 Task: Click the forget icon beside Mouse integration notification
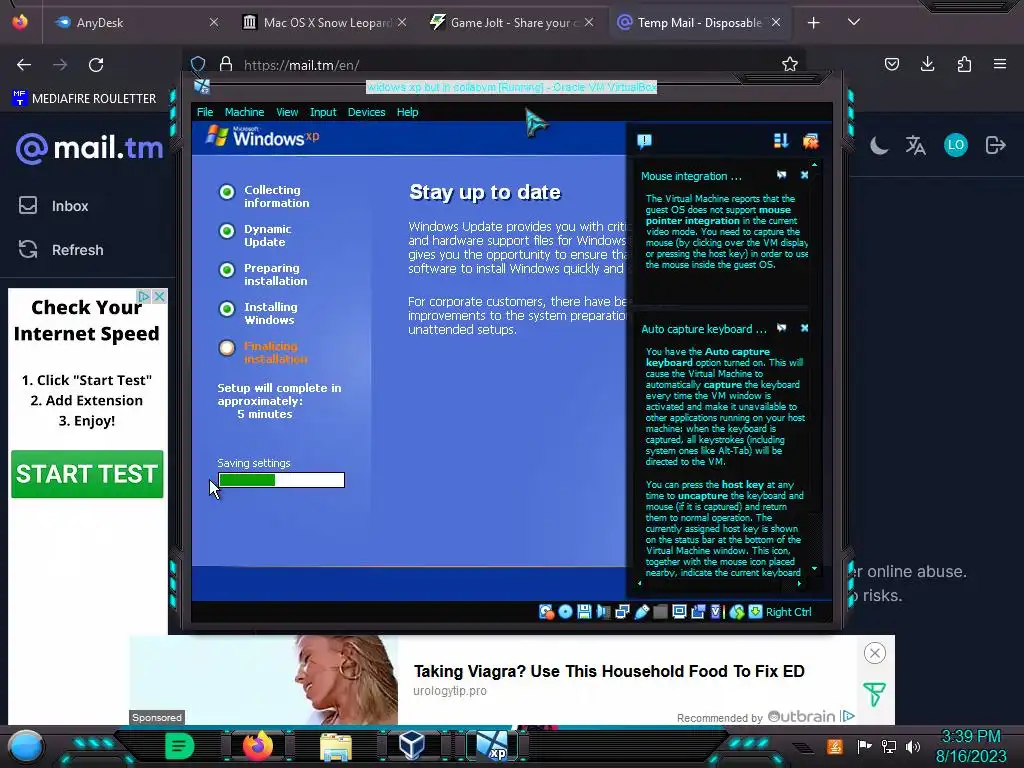[x=782, y=175]
